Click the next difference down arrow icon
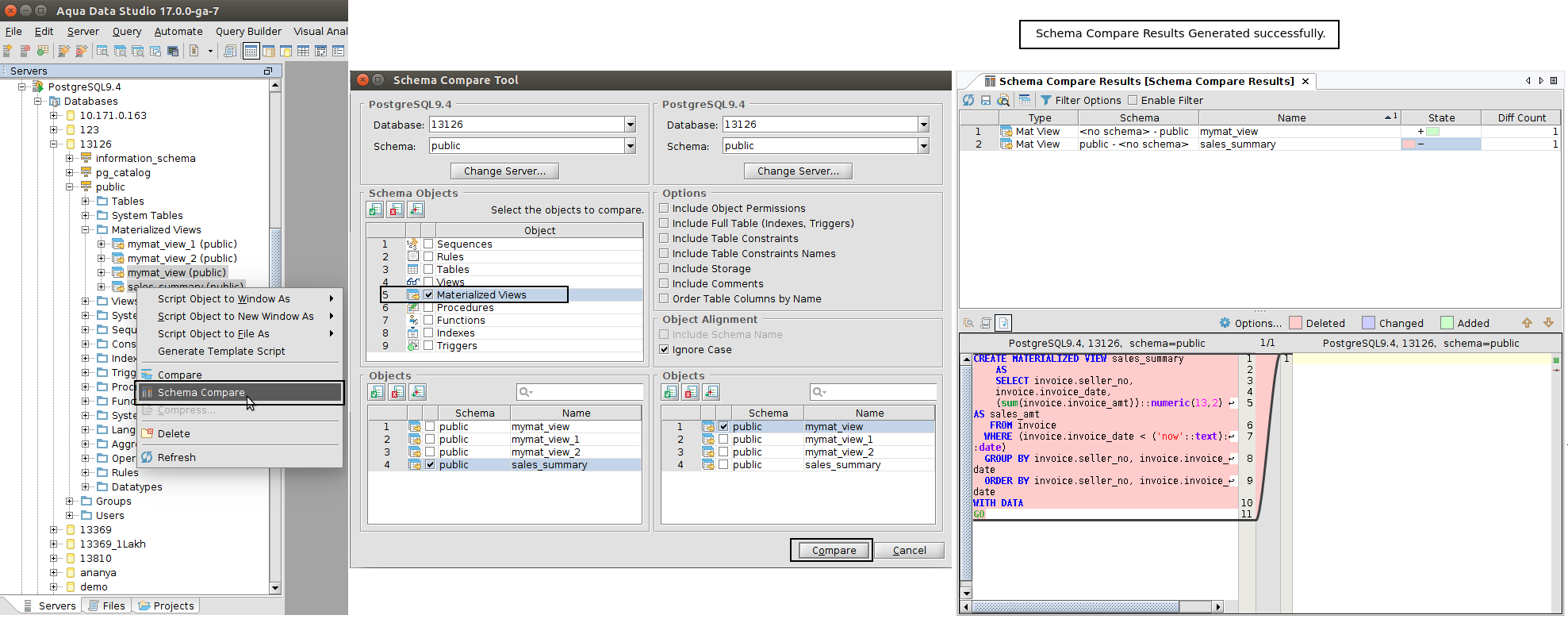The image size is (1568, 619). point(1548,323)
